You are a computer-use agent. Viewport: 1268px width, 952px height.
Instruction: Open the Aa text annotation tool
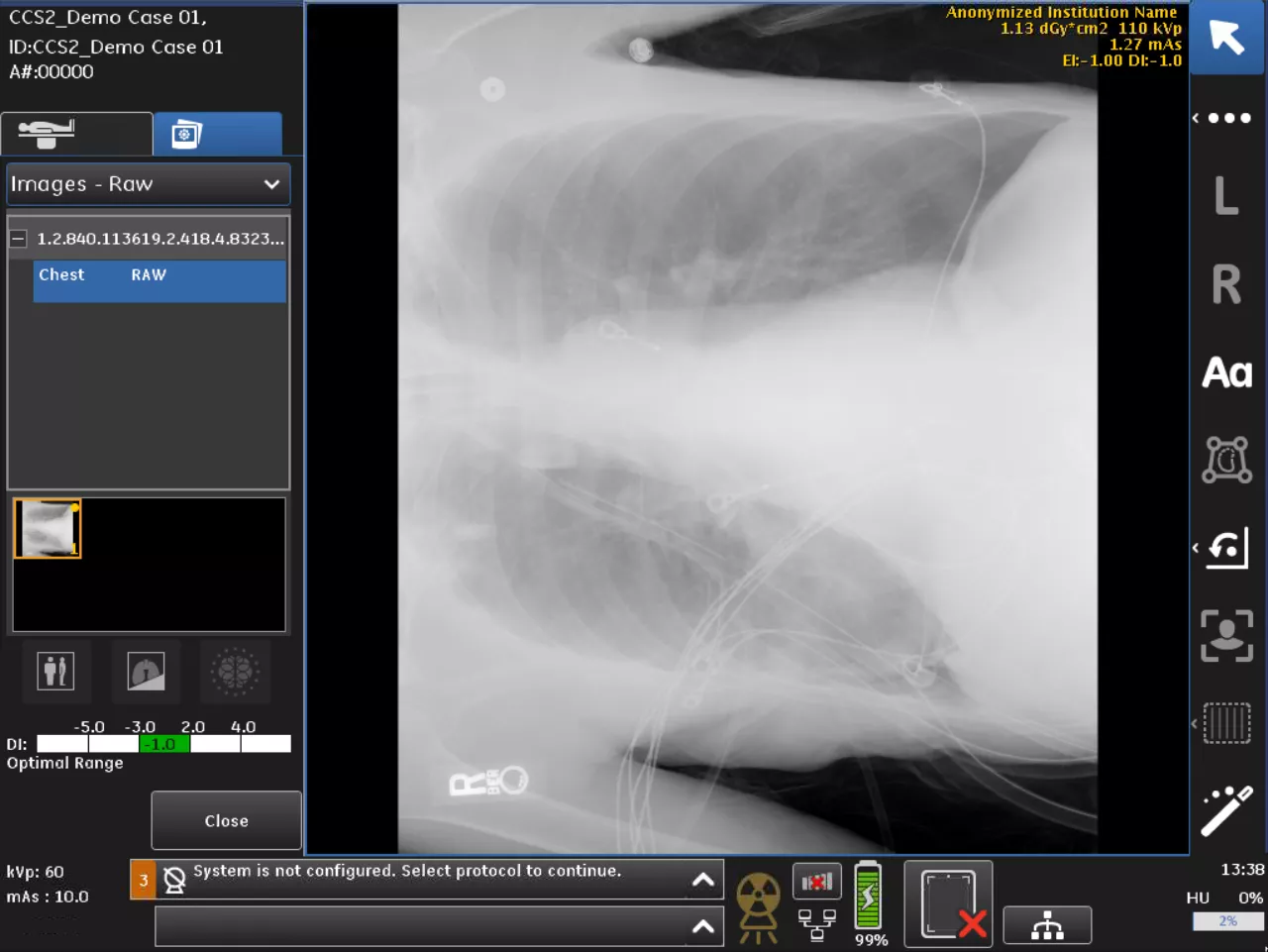click(x=1226, y=373)
